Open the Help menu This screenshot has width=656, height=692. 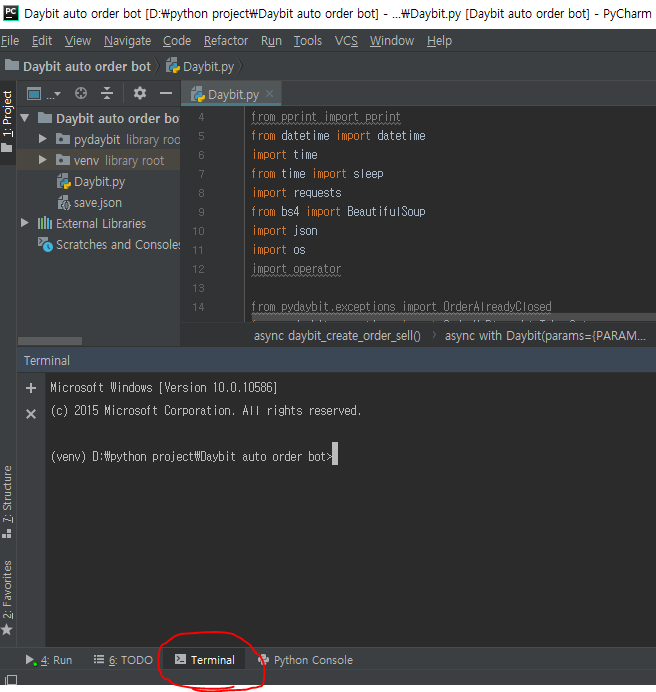tap(439, 41)
